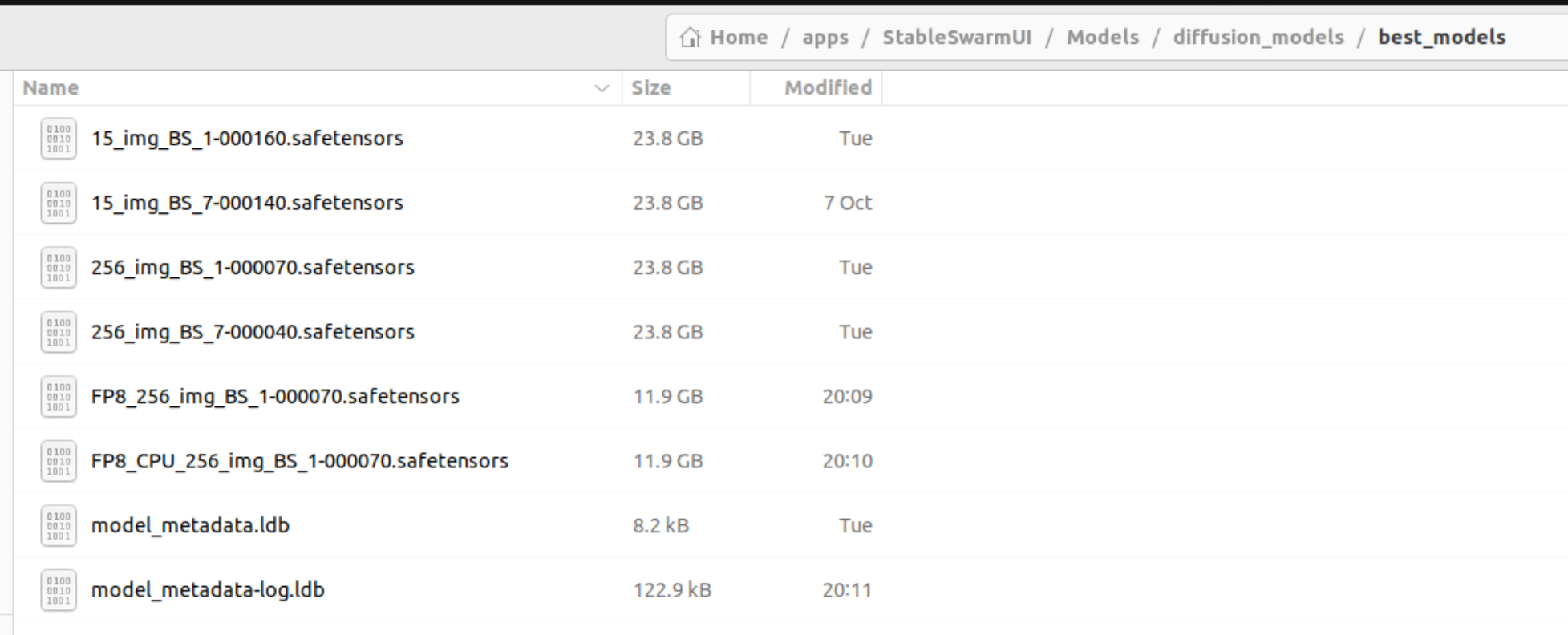Click the FP8_CPU_256 file's binary icon
Viewport: 1568px width, 635px height.
(59, 462)
